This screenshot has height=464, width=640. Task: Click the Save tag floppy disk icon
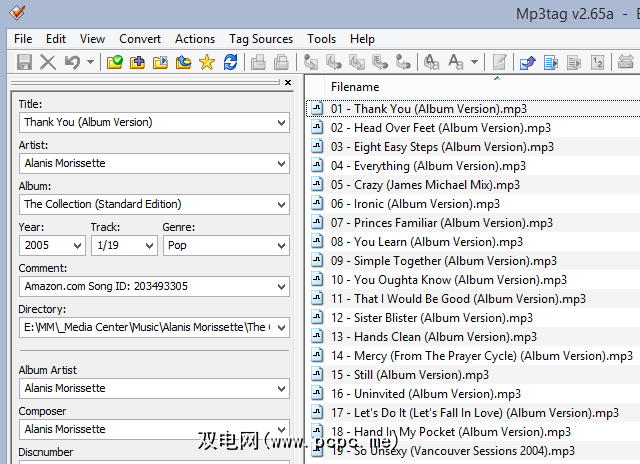pyautogui.click(x=24, y=62)
